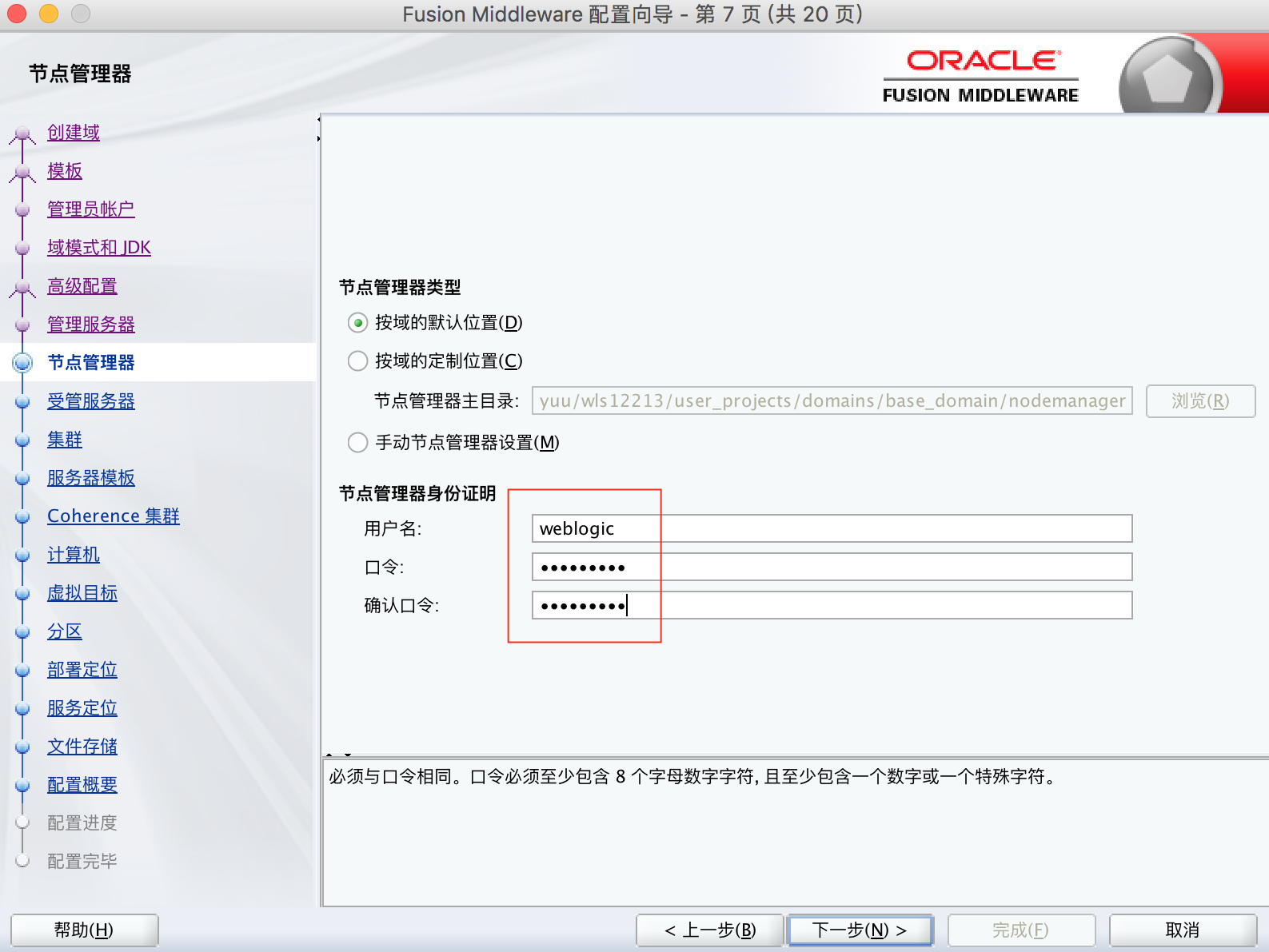Screen dimensions: 1269x952
Task: Go back with < 上一步(B) button
Action: pyautogui.click(x=710, y=930)
